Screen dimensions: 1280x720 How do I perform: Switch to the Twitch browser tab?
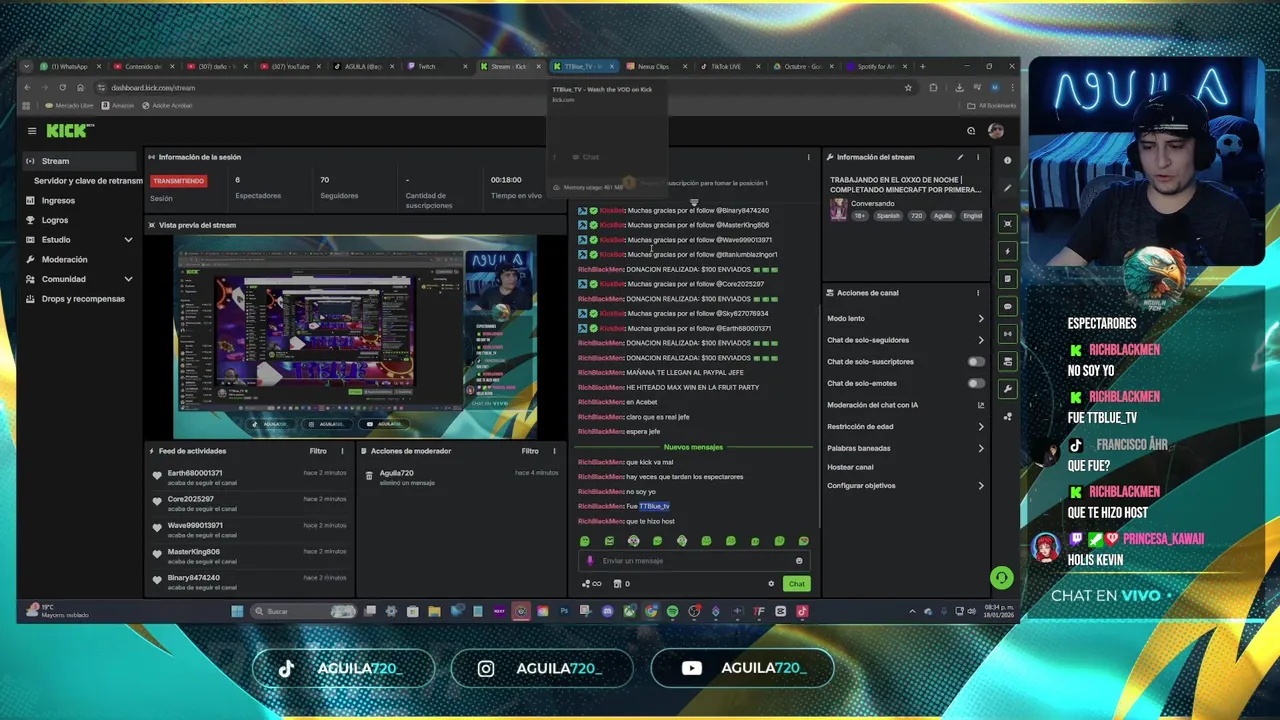[x=436, y=67]
